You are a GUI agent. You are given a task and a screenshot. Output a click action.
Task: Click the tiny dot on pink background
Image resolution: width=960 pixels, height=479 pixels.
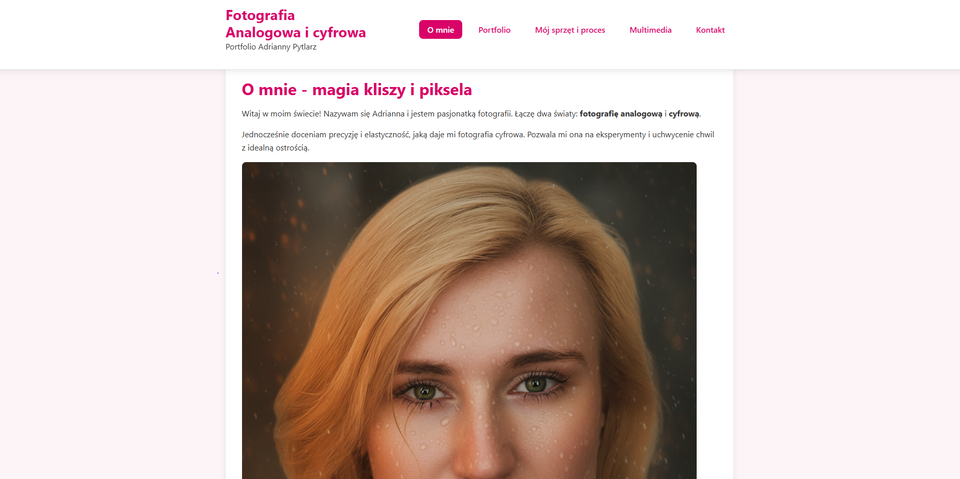click(218, 273)
